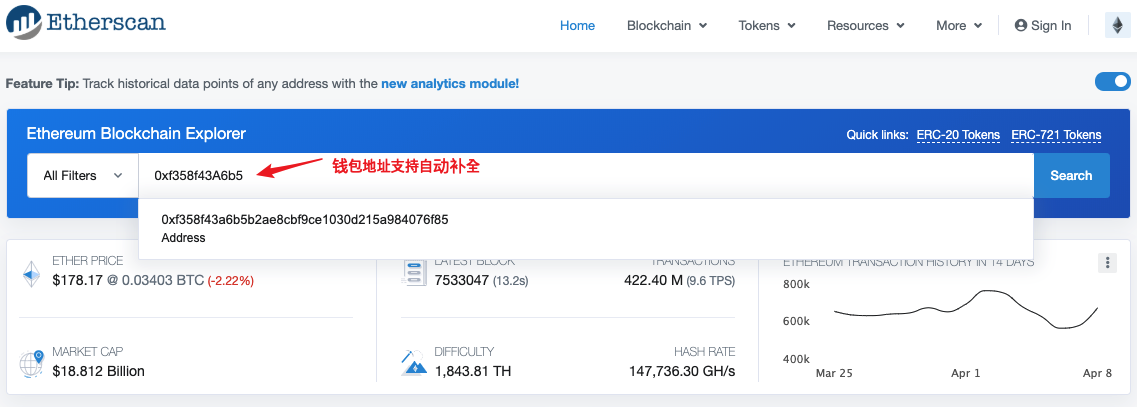Image resolution: width=1137 pixels, height=407 pixels.
Task: Open the ERC-20 Tokens quick link
Action: (958, 135)
